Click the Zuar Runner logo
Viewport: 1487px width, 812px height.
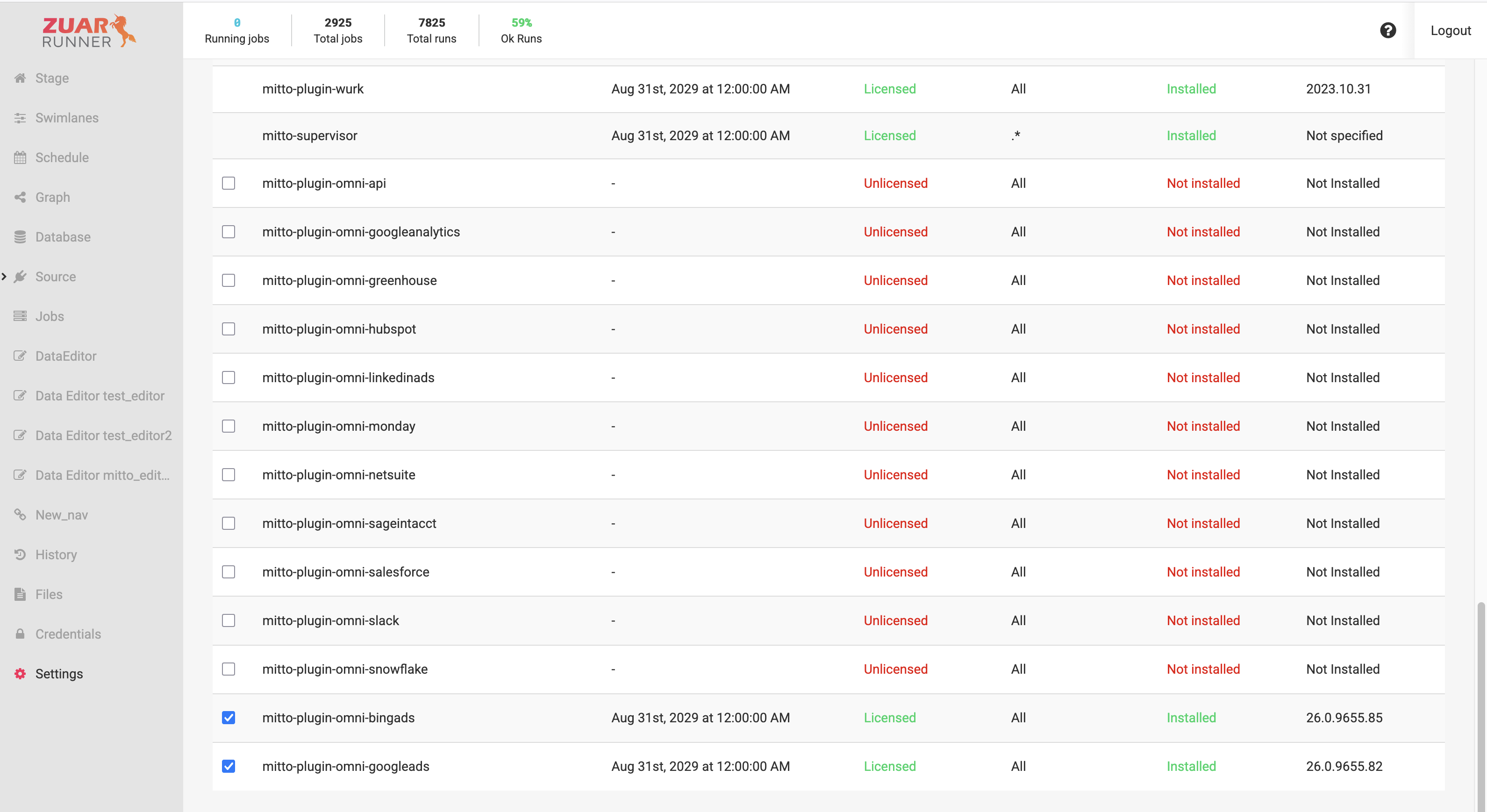point(89,31)
